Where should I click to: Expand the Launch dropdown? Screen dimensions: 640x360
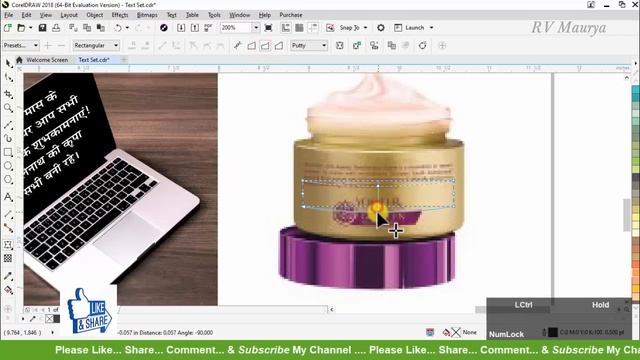point(431,28)
